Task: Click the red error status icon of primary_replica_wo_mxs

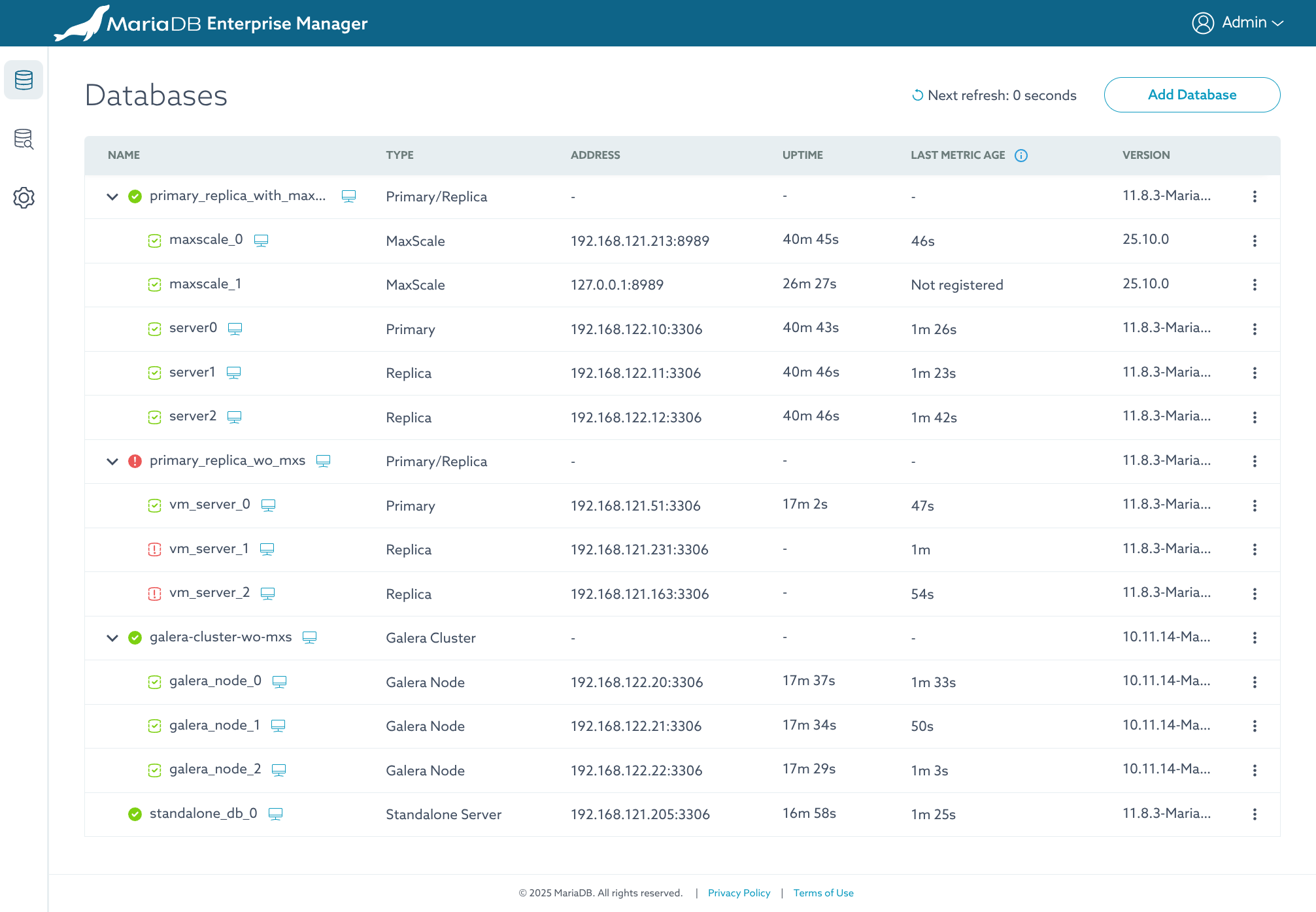Action: [135, 462]
